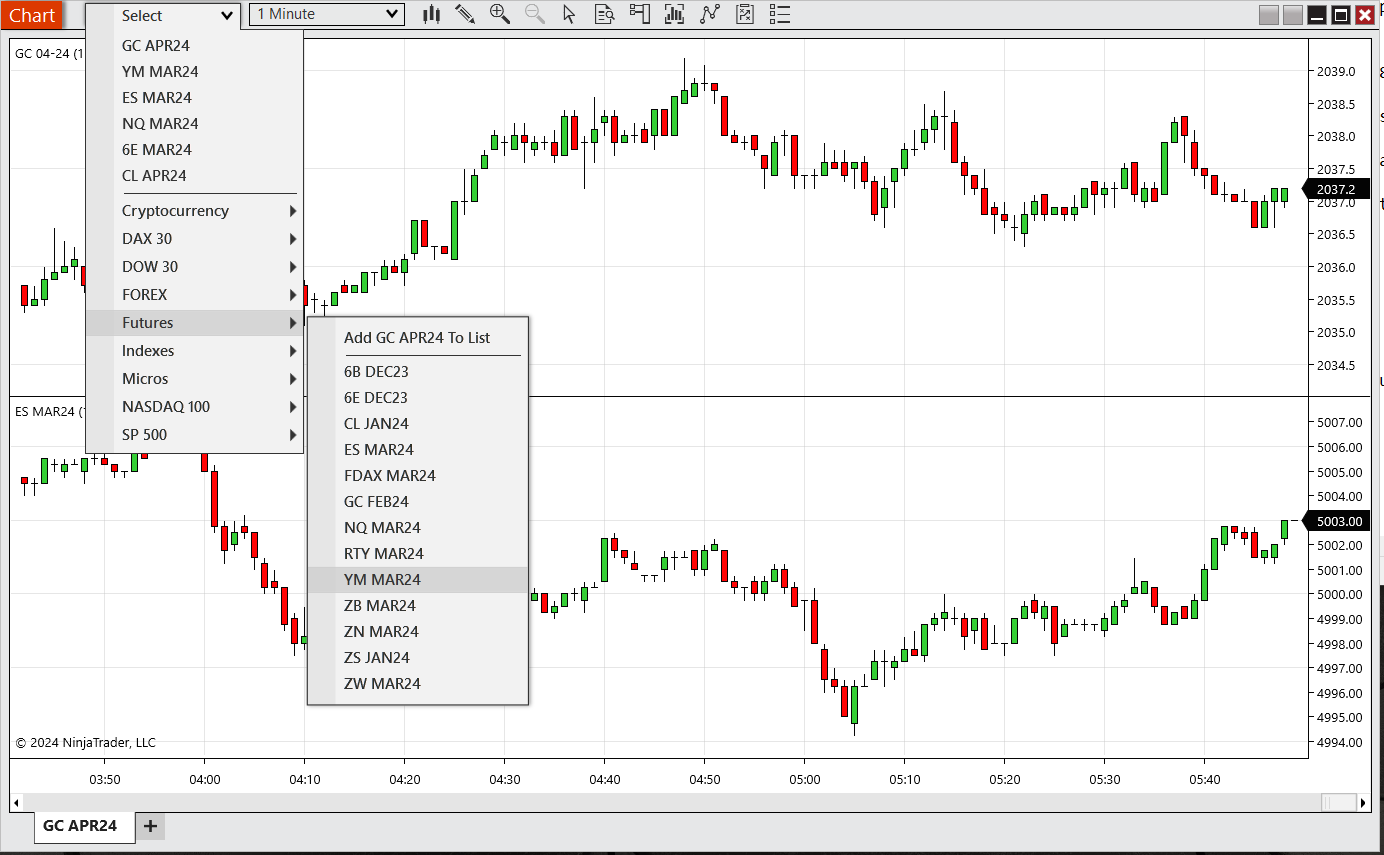Viewport: 1384px width, 855px height.
Task: Open the 1 Minute interval dropdown
Action: (326, 14)
